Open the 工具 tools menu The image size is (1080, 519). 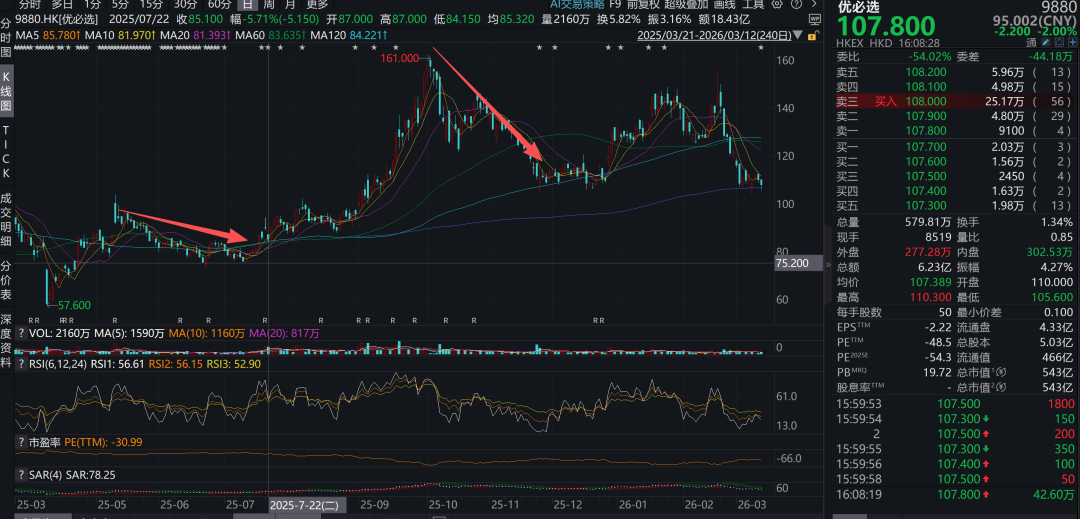pyautogui.click(x=754, y=4)
